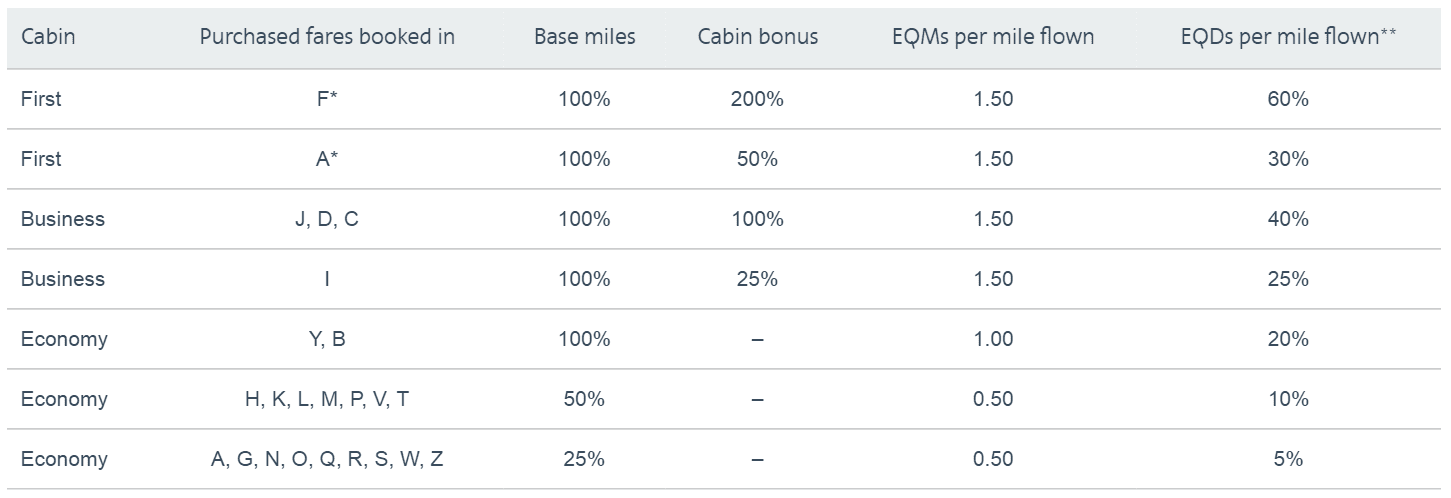Click the fare class I cell

tap(327, 279)
